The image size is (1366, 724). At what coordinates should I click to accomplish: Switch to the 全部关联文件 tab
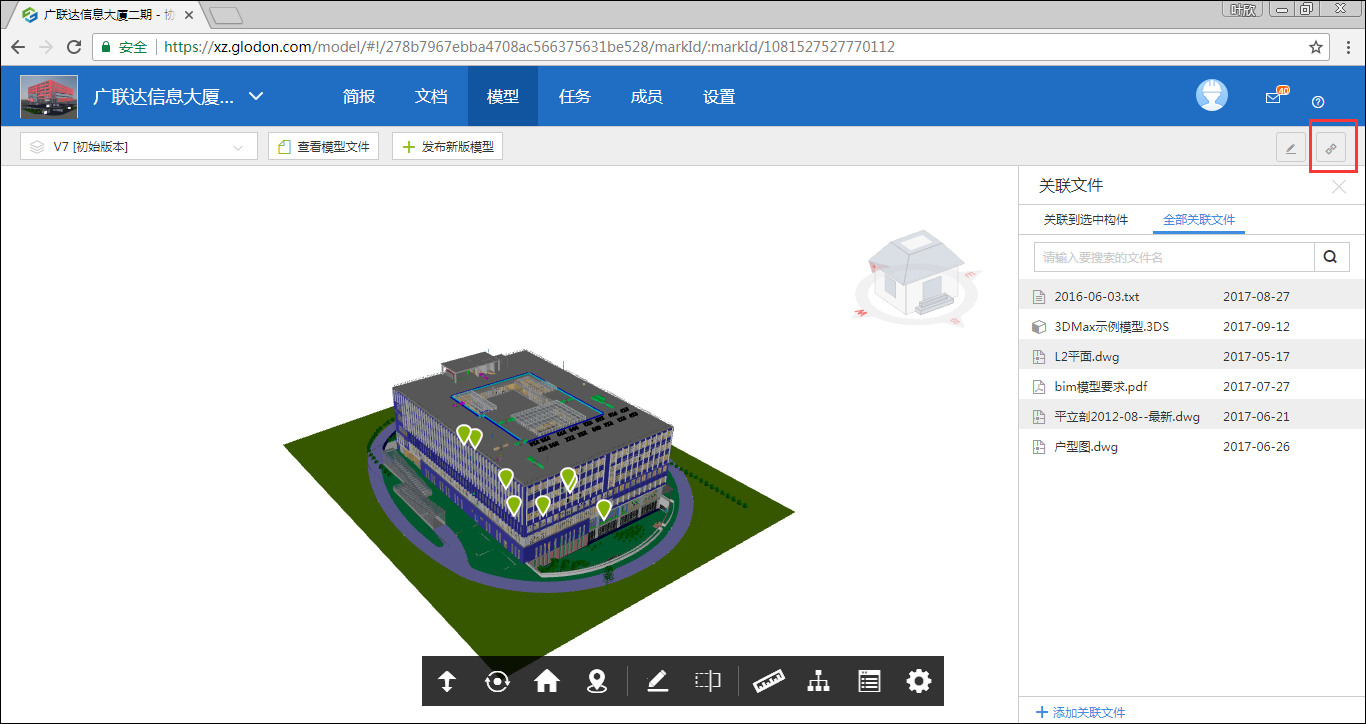[x=1198, y=220]
